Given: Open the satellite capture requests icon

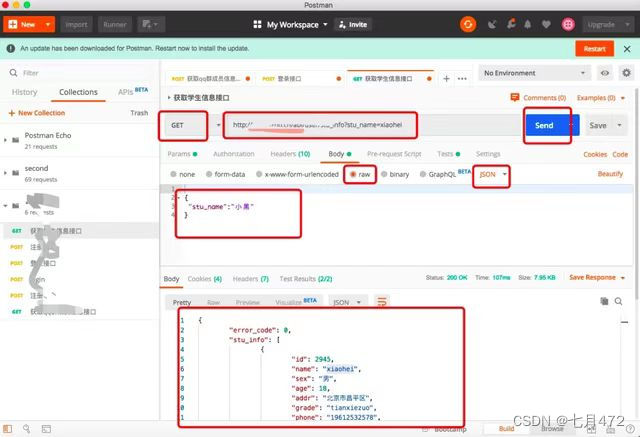Looking at the screenshot, I should tap(492, 24).
